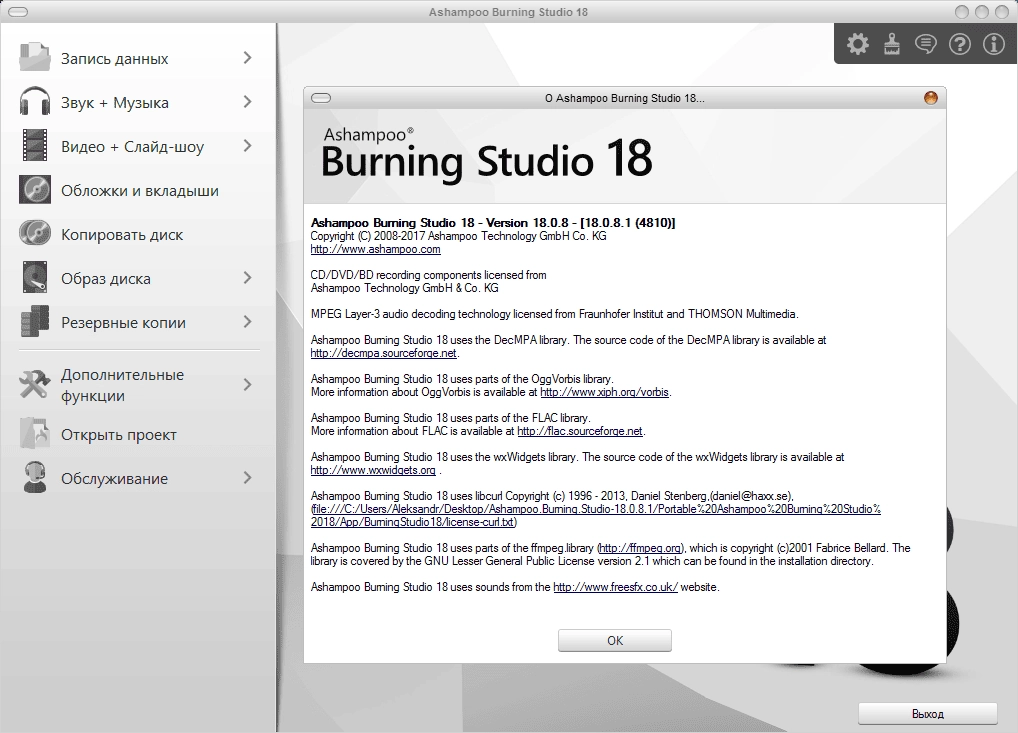The width and height of the screenshot is (1018, 733).
Task: Click the pill button in main window title bar
Action: pos(18,12)
